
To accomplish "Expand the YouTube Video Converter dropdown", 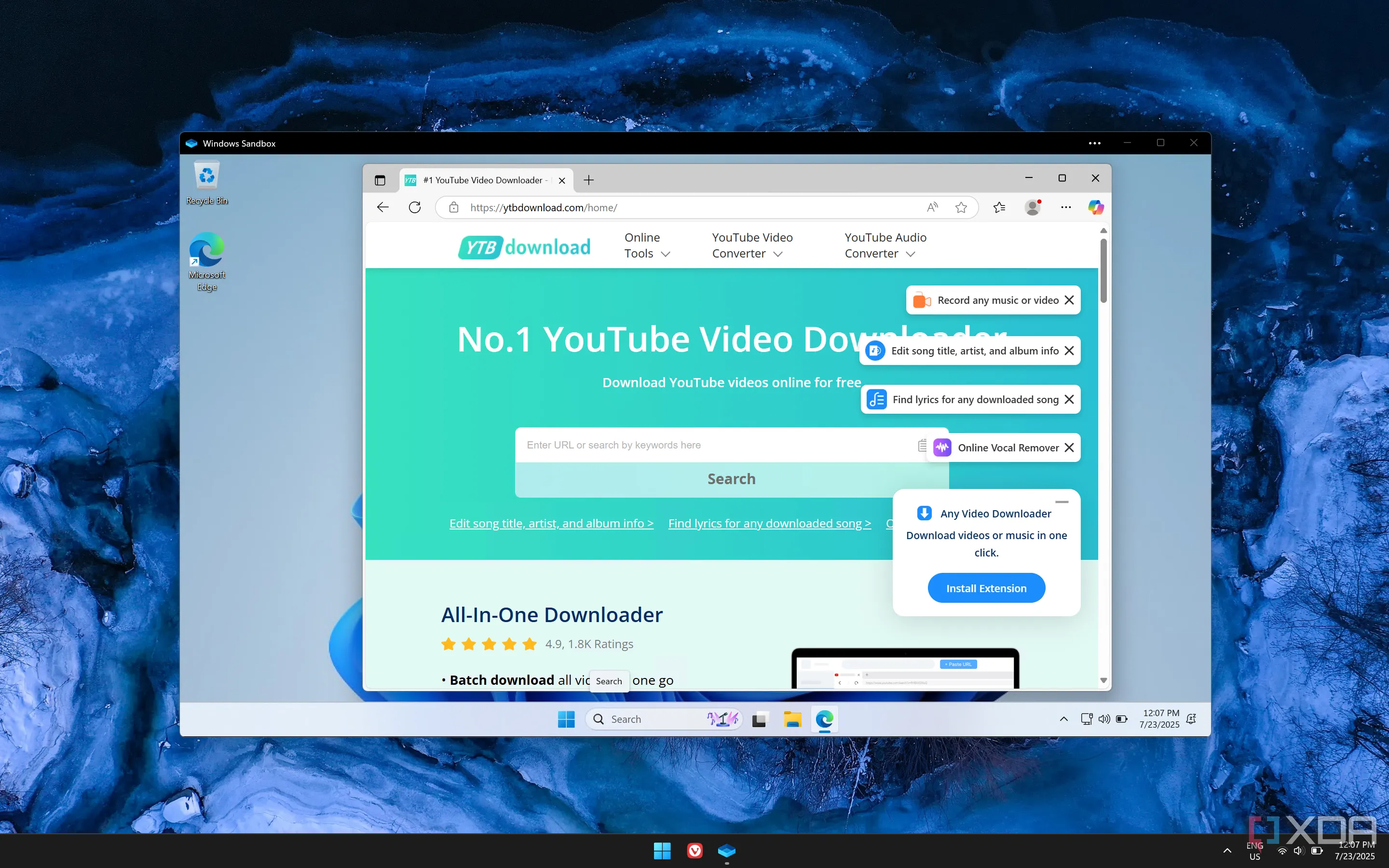I will click(752, 246).
